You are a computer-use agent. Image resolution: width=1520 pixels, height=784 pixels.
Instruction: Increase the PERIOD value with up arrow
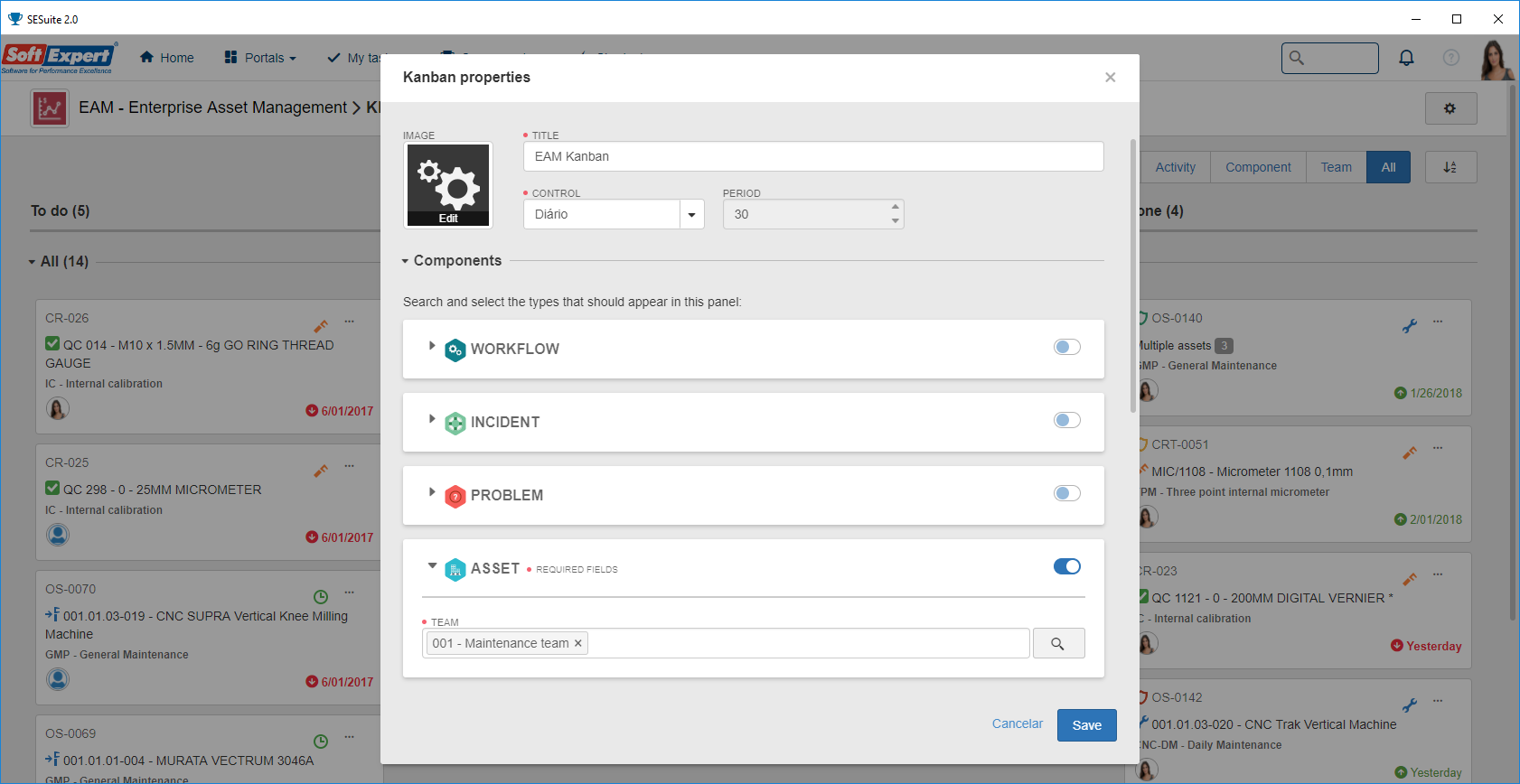896,207
